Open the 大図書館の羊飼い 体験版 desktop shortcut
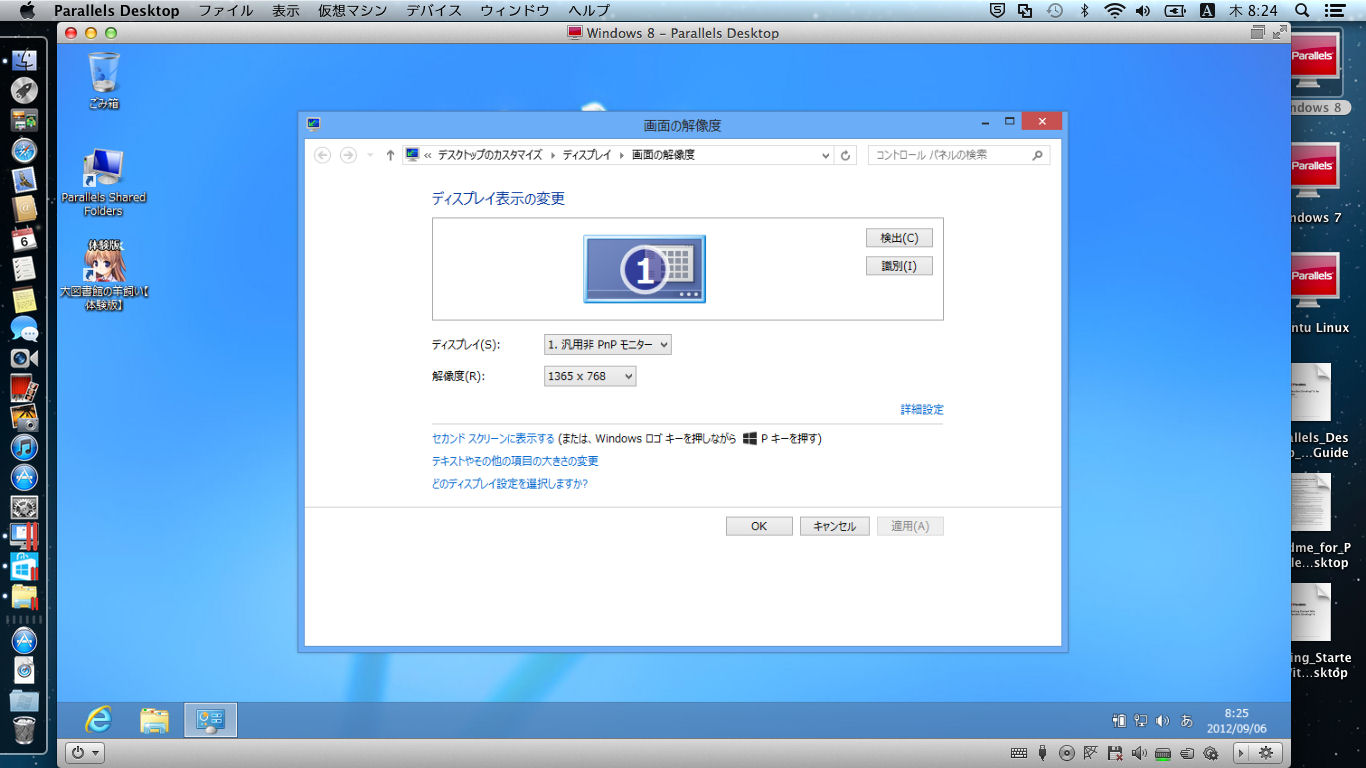 104,274
